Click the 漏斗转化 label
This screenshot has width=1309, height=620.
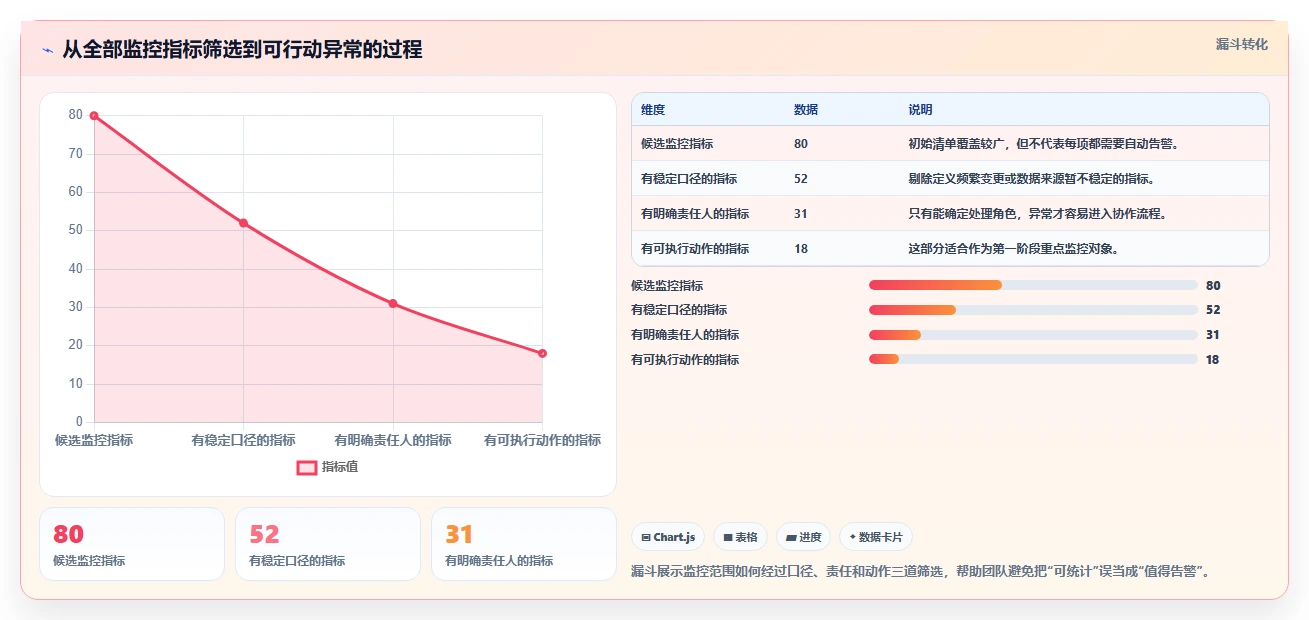click(x=1242, y=44)
